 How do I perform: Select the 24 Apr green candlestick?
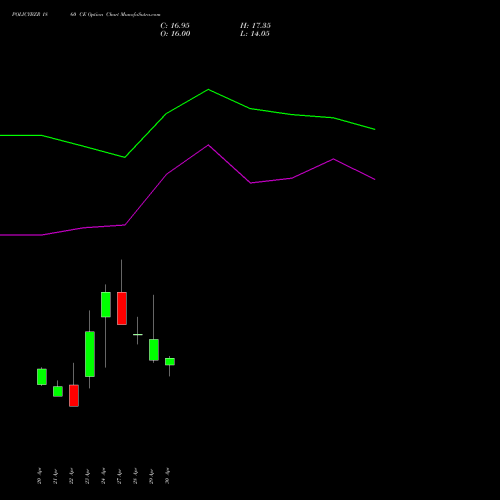[106, 304]
